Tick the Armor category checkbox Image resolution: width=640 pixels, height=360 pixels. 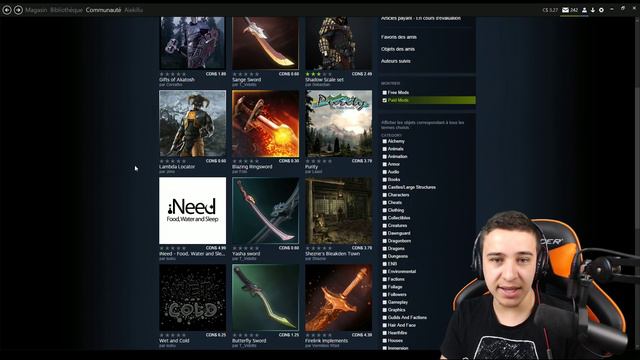(384, 164)
